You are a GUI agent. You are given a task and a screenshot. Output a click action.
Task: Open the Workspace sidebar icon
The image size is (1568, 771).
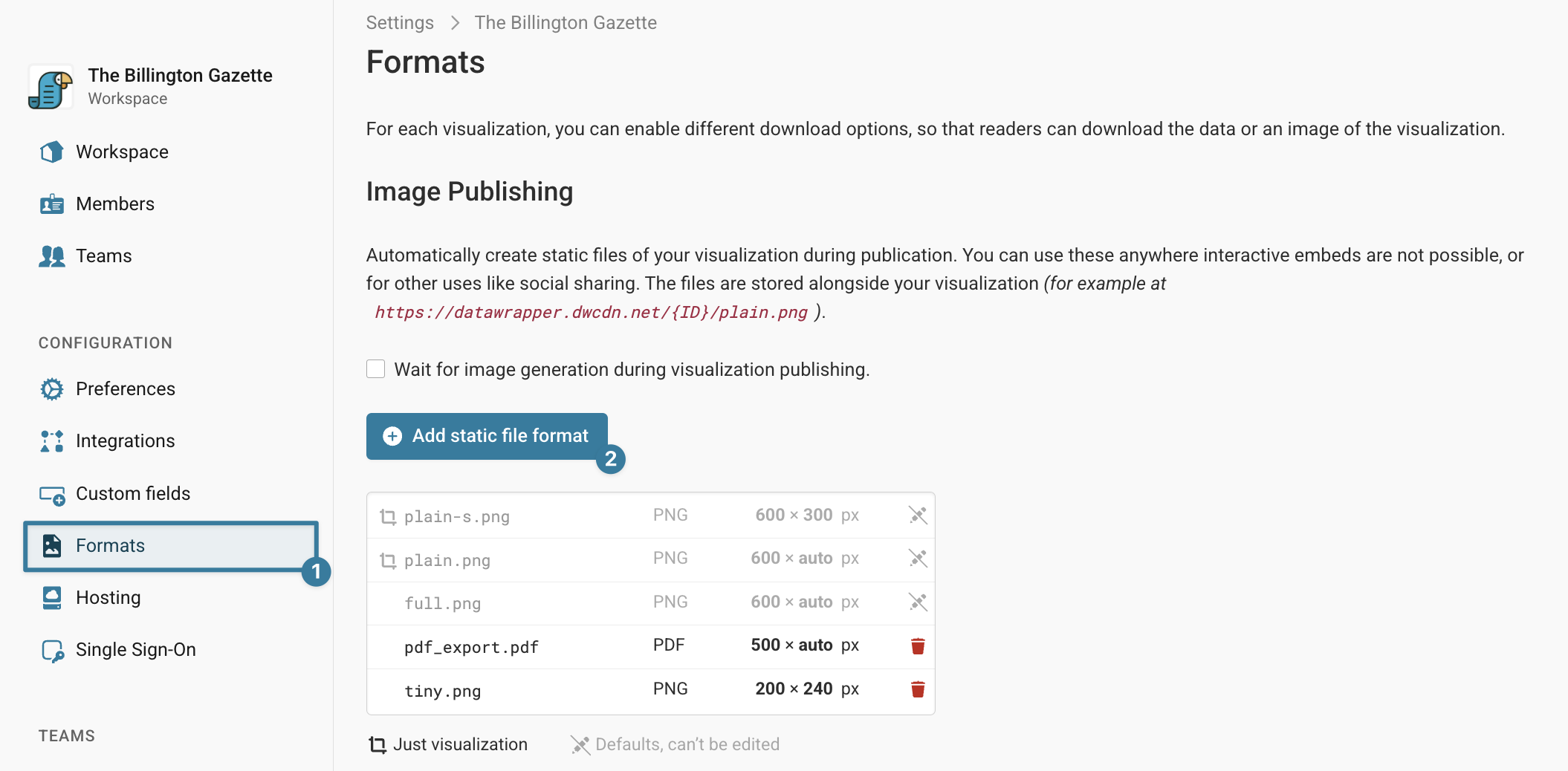(x=51, y=152)
